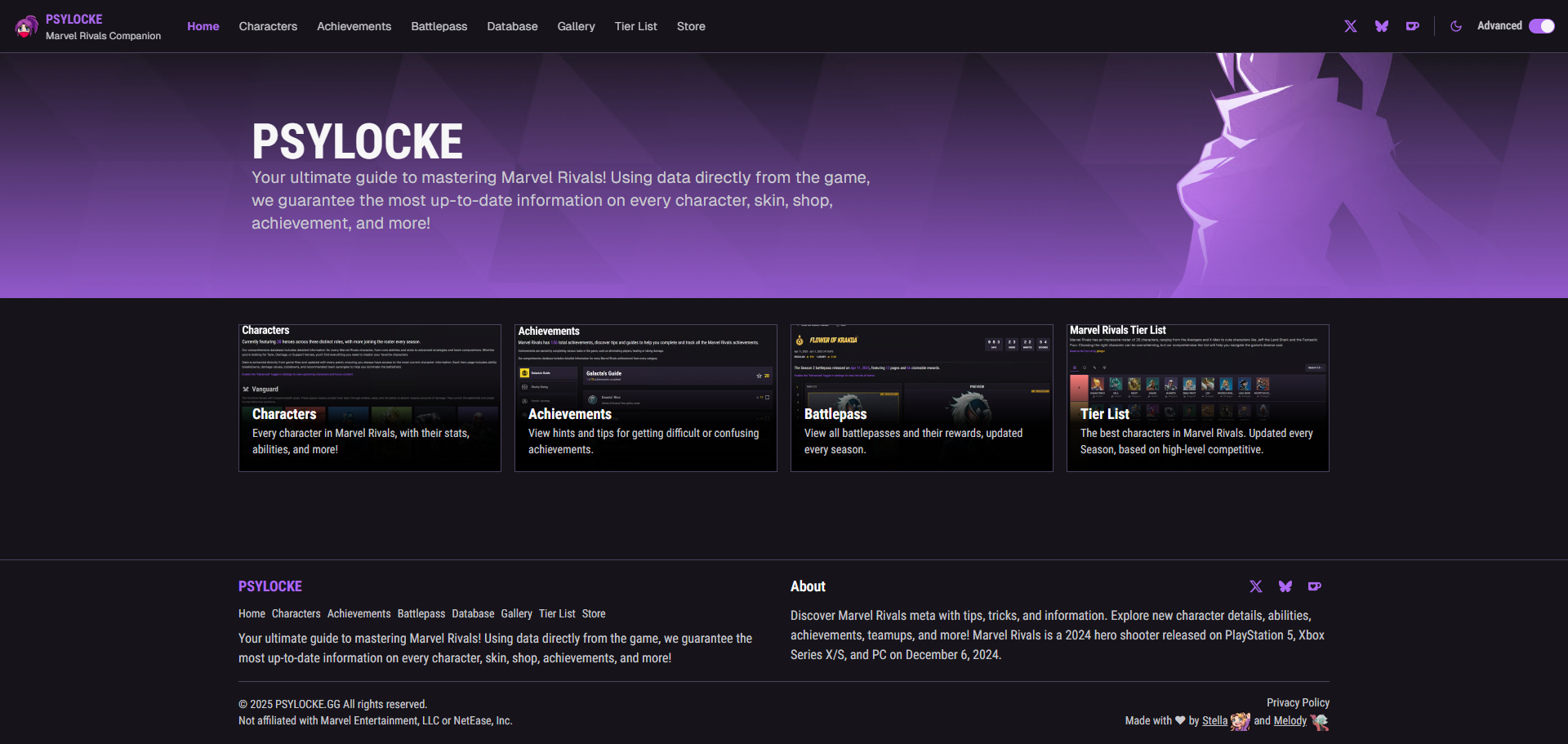Screen dimensions: 1568x744
Task: Click the Database link in the footer
Action: pos(474,613)
